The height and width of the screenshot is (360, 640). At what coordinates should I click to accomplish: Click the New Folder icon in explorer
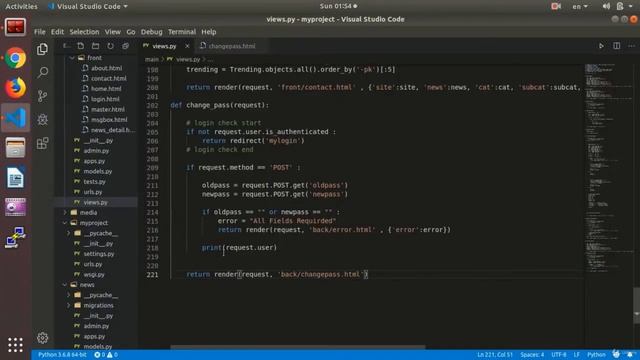tap(96, 46)
